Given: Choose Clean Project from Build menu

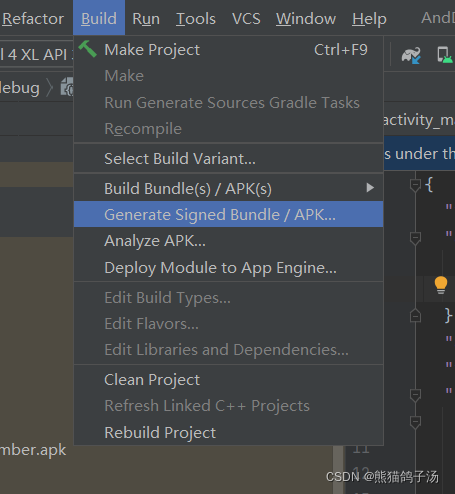Looking at the screenshot, I should tap(229, 380).
